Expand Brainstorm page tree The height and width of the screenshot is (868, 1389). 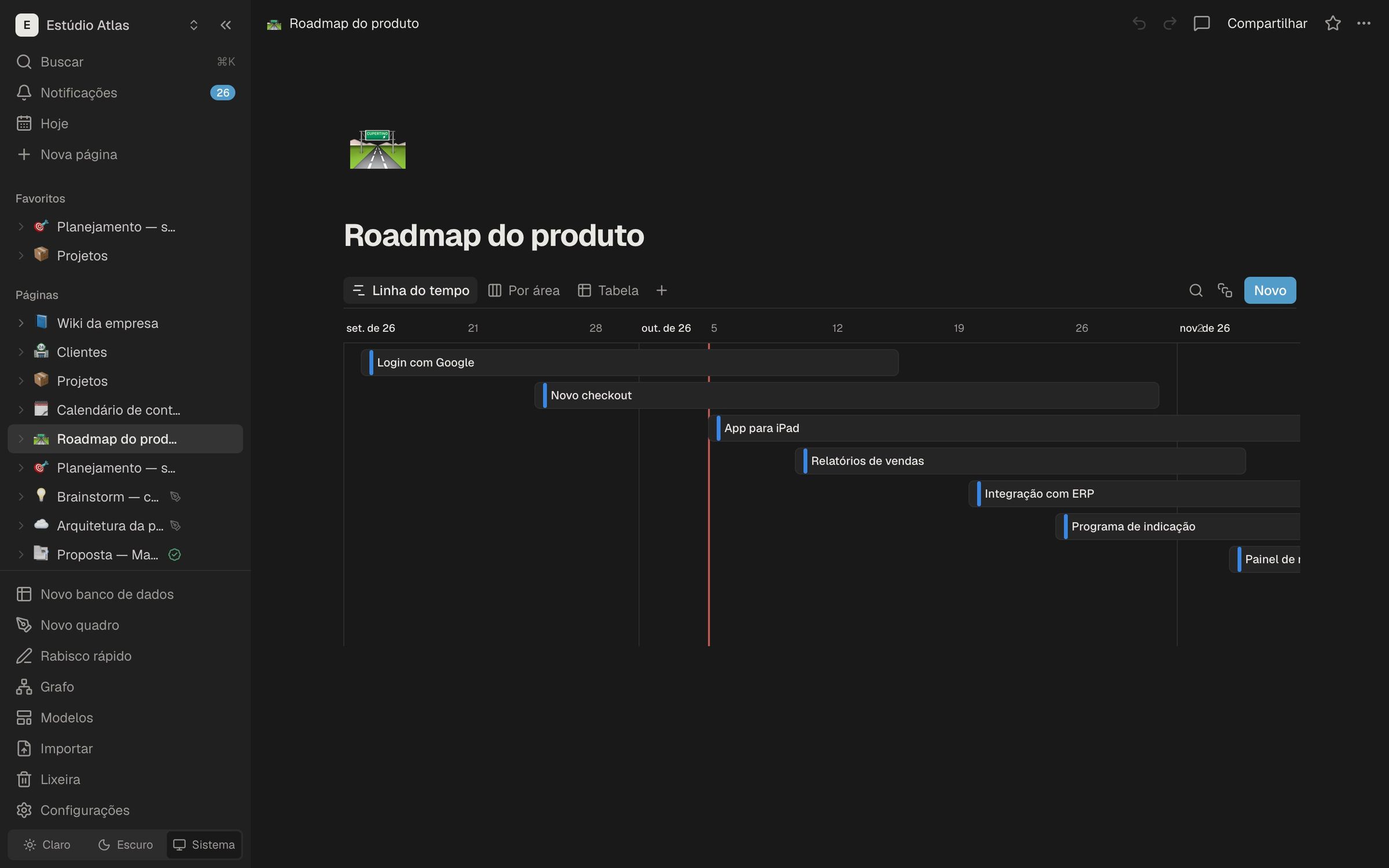tap(21, 497)
